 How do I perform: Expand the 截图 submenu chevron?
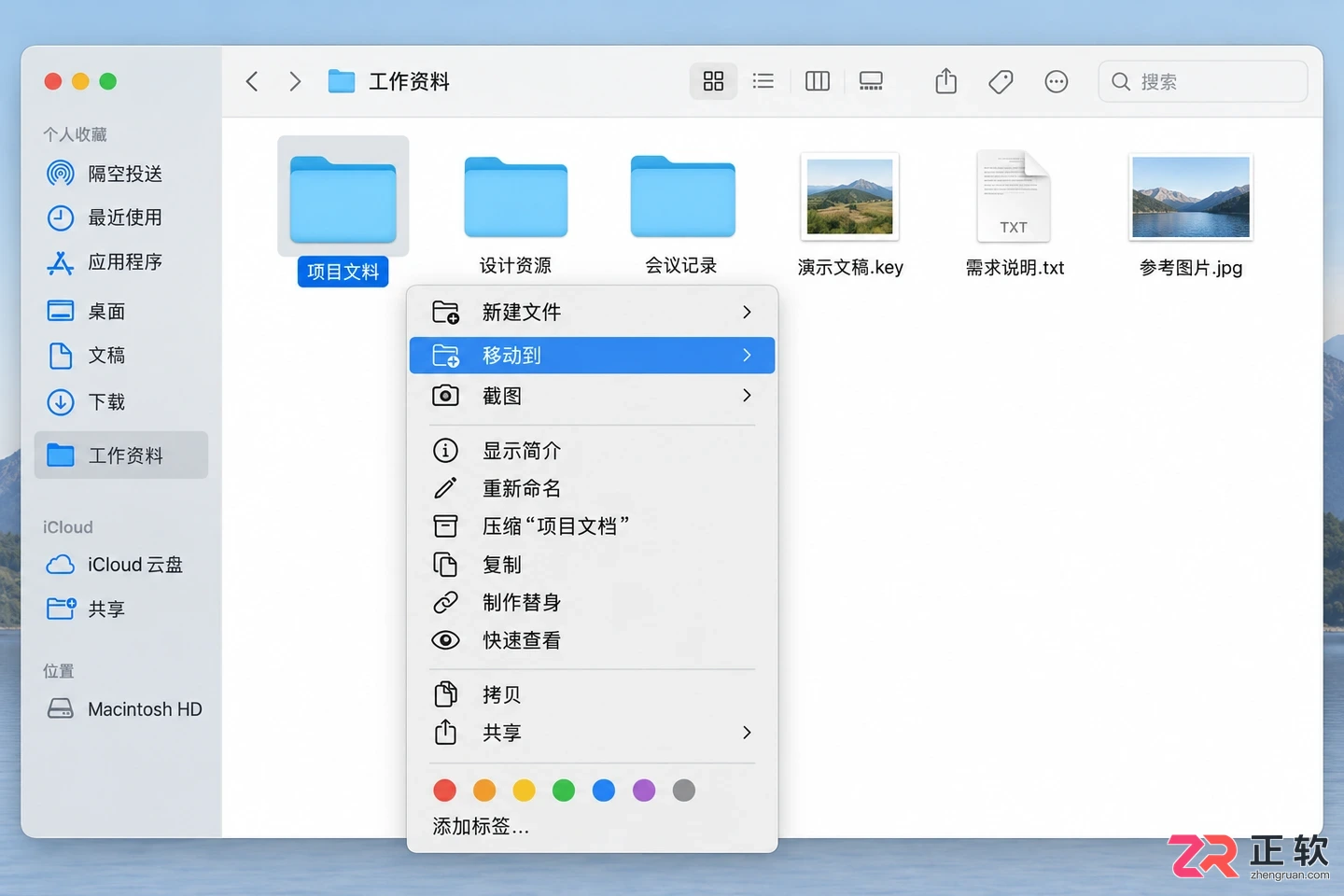747,396
